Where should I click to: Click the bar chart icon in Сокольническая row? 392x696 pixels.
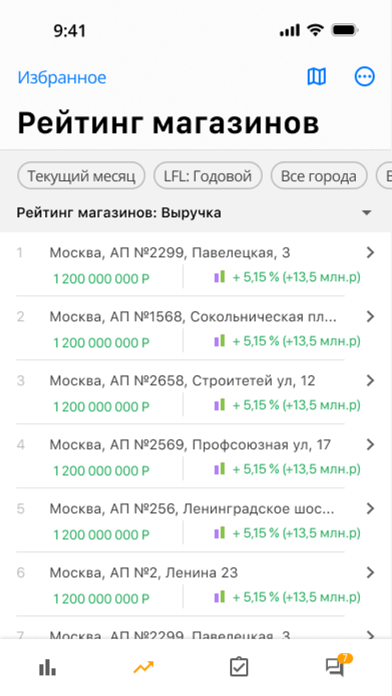click(220, 340)
